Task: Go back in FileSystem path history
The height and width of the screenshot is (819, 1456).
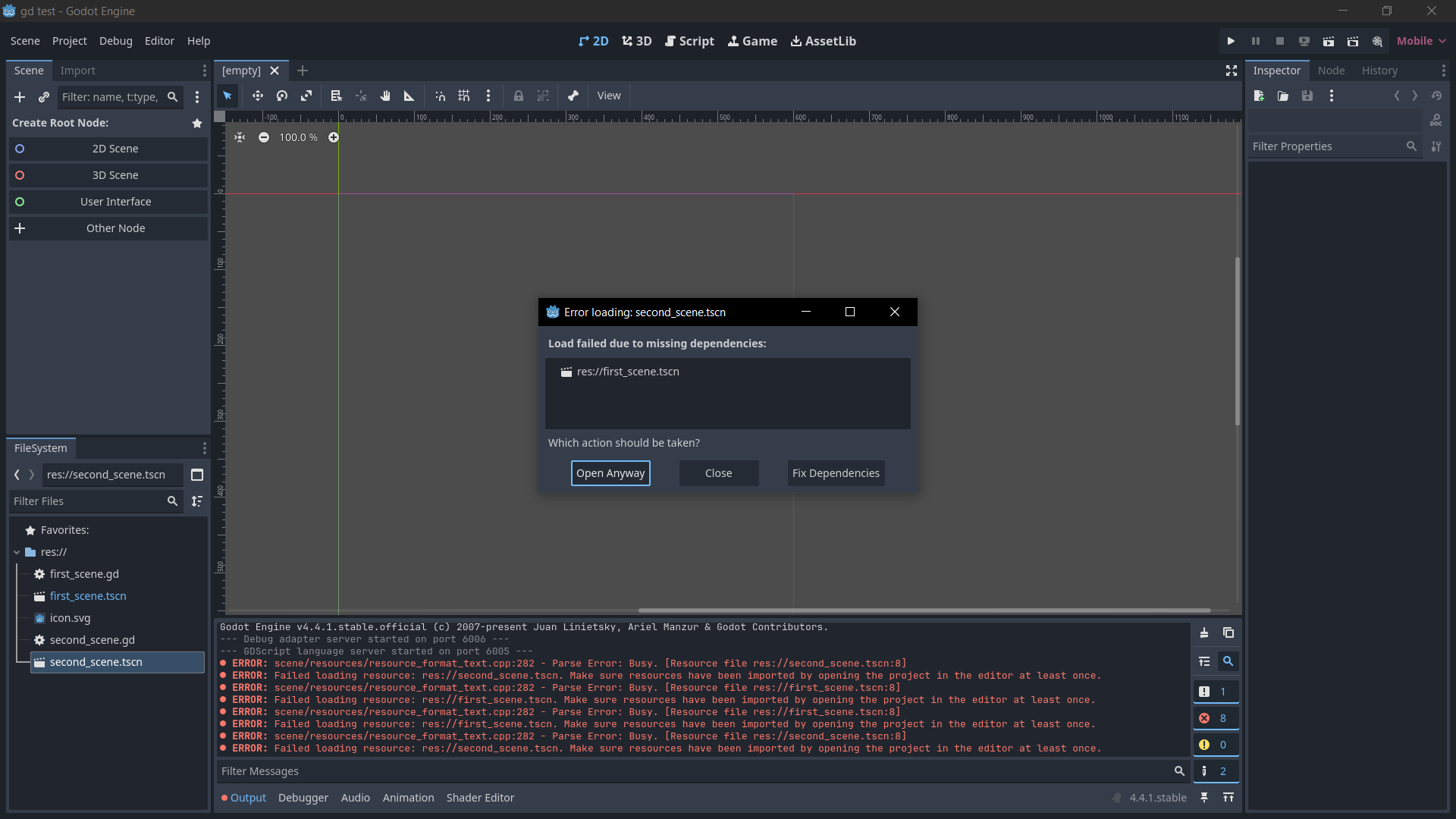Action: (17, 475)
